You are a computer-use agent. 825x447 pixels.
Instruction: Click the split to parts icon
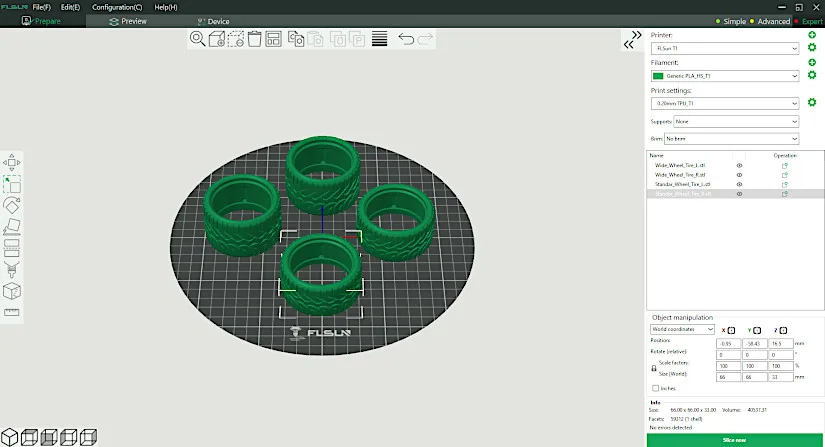[357, 39]
